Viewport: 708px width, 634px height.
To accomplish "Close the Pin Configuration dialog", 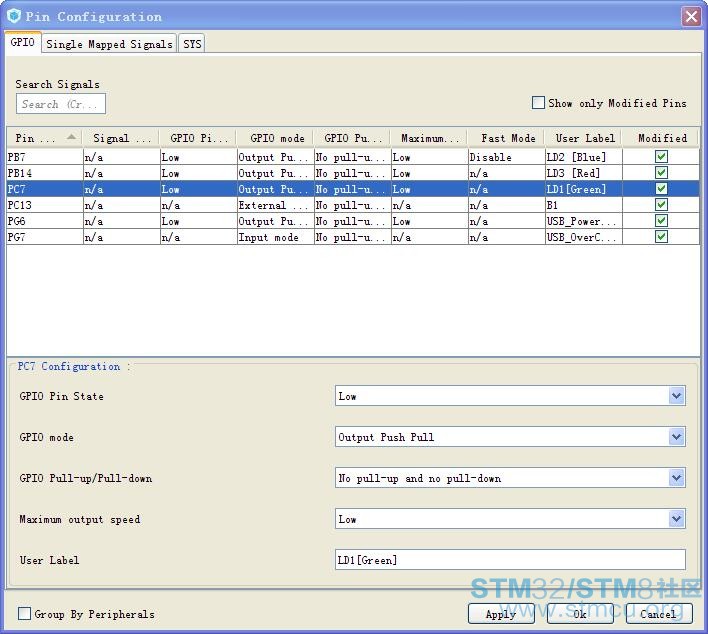I will coord(691,17).
